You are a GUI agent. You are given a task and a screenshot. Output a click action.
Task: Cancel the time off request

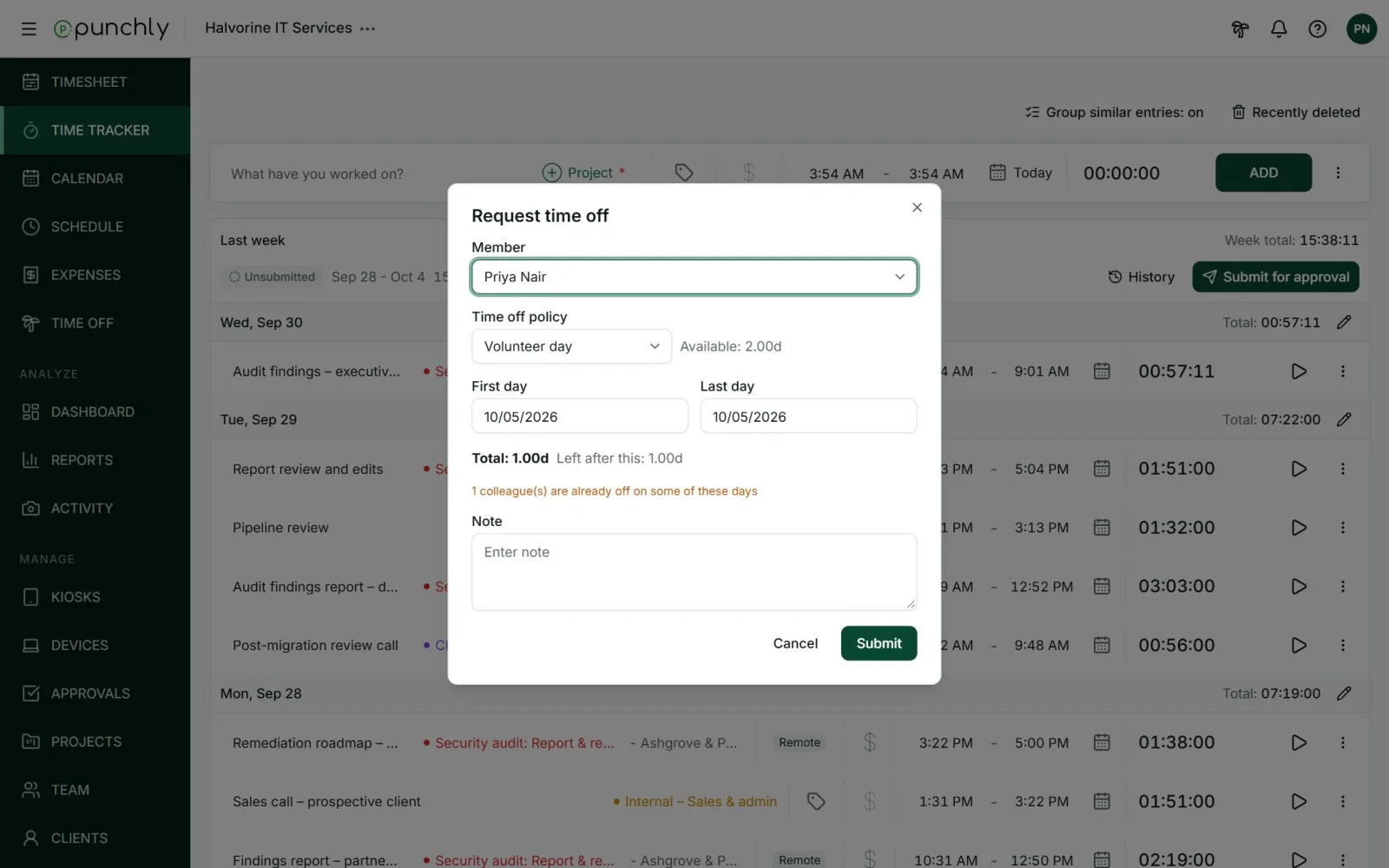point(795,643)
